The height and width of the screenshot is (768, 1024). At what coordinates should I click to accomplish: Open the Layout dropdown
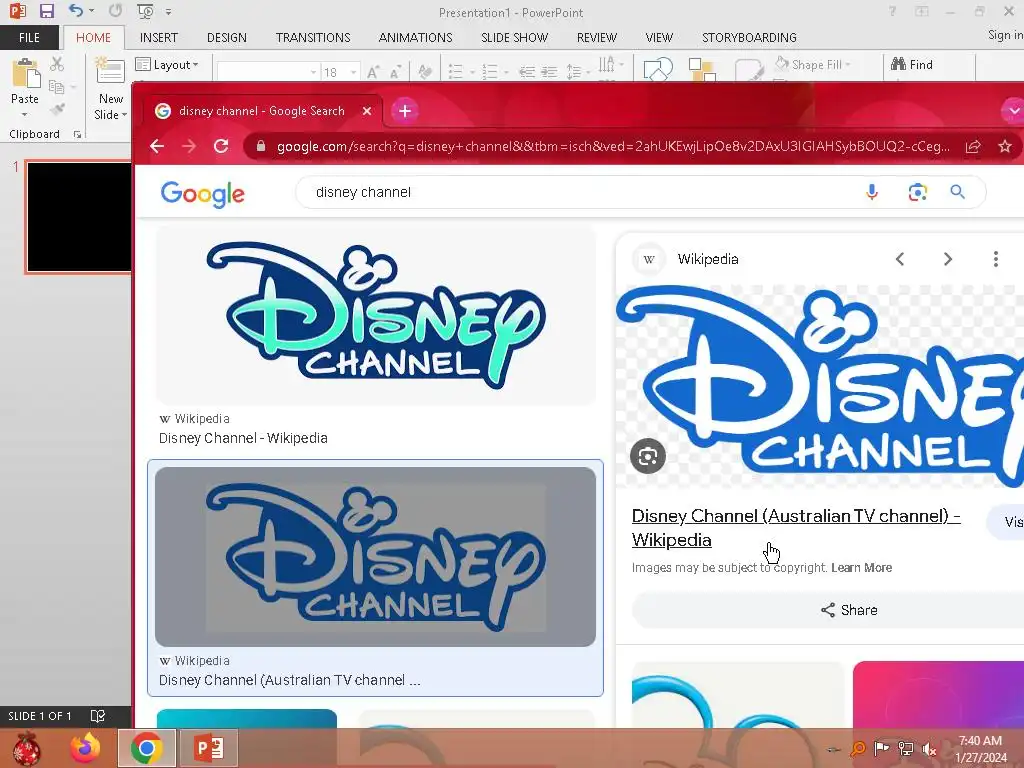click(167, 64)
